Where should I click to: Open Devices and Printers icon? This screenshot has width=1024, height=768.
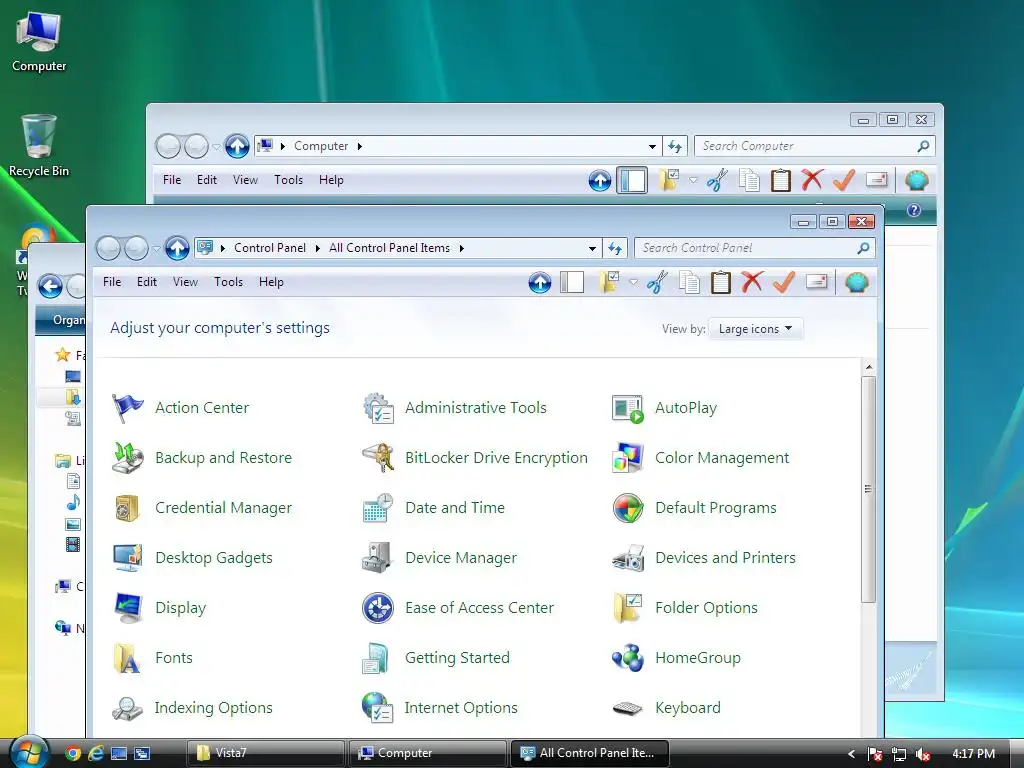tap(628, 558)
